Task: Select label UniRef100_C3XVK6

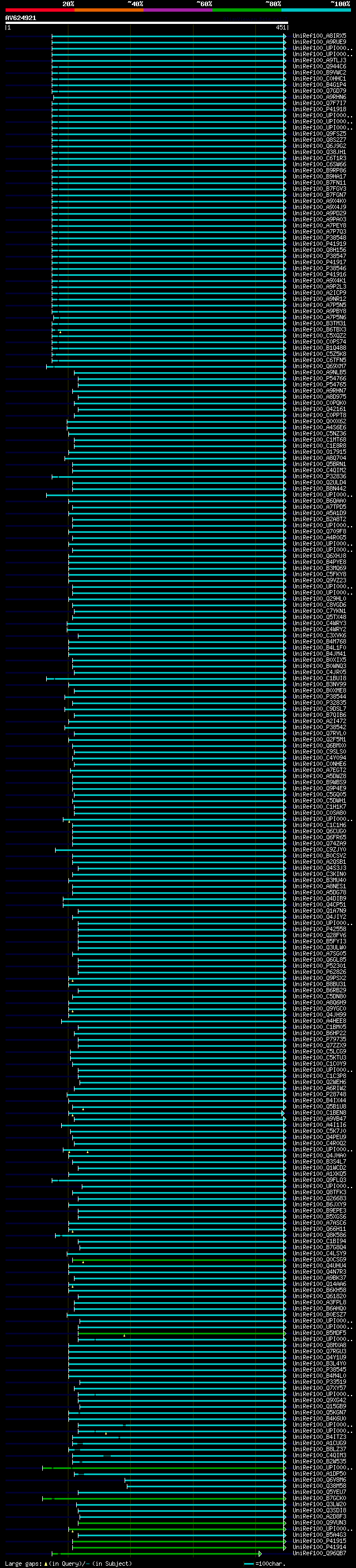Action: click(319, 635)
